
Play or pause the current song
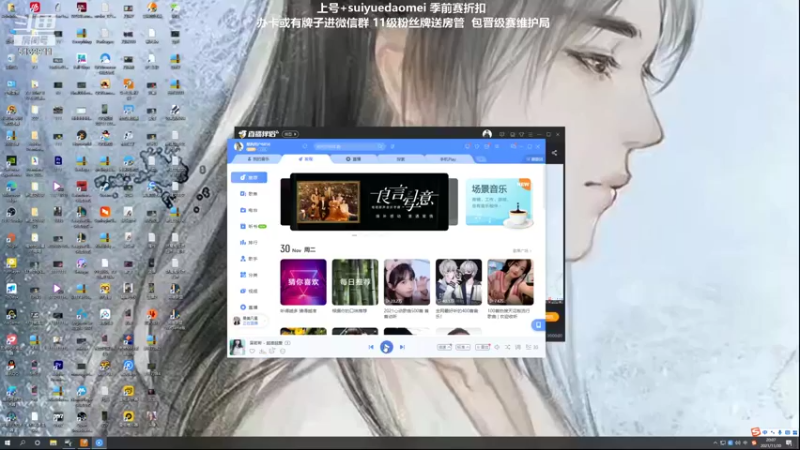(386, 347)
